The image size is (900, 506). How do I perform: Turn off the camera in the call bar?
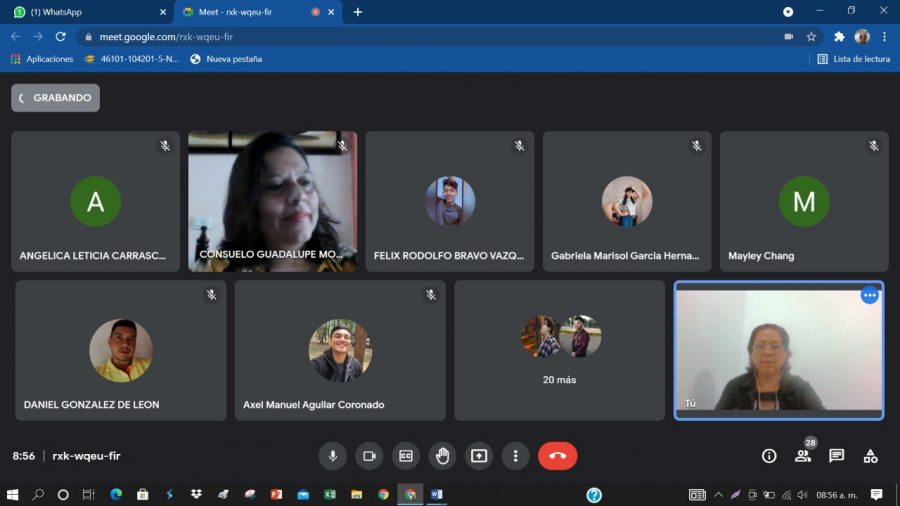369,456
